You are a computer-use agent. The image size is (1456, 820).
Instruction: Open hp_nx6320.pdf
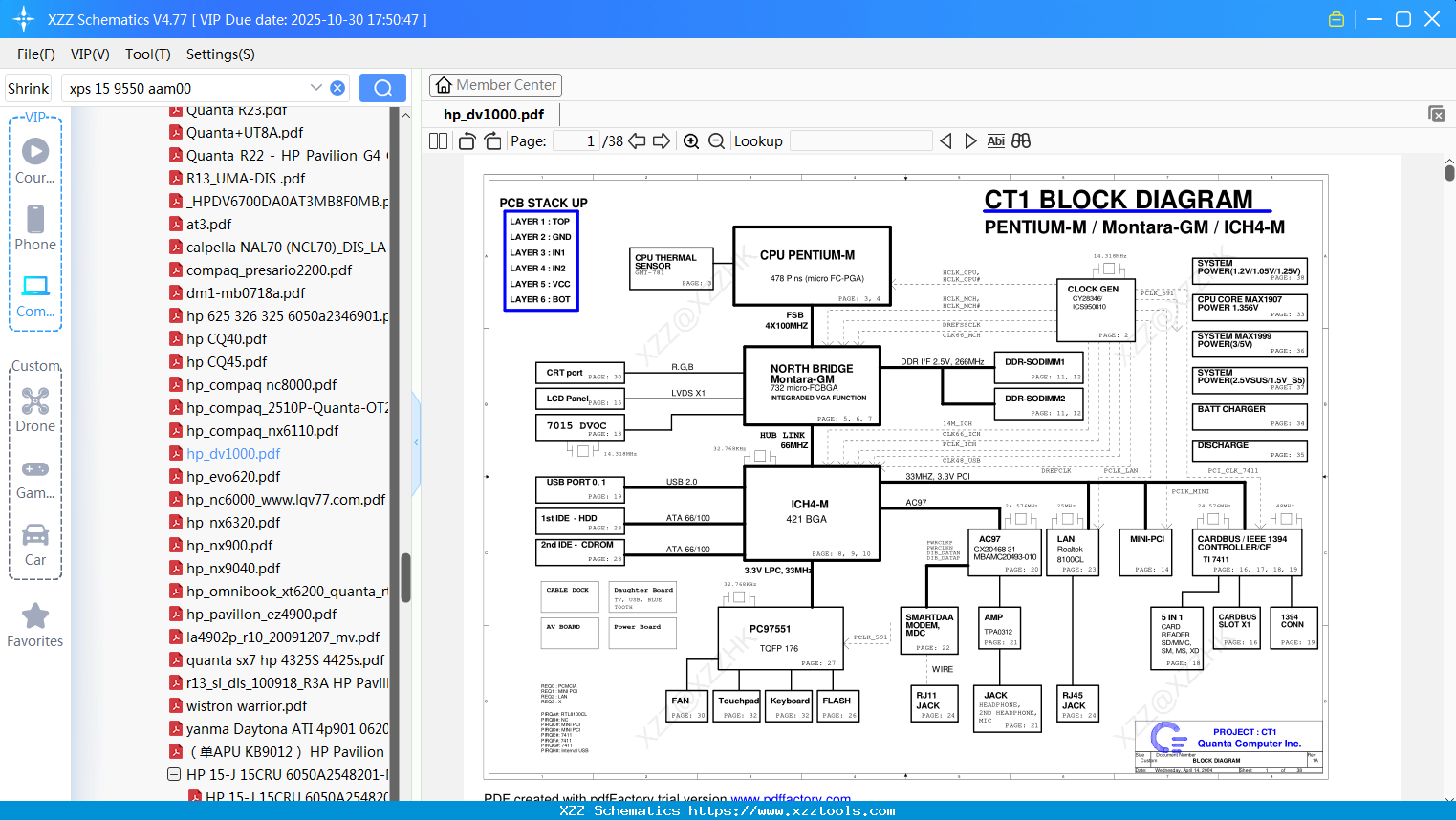coord(233,523)
